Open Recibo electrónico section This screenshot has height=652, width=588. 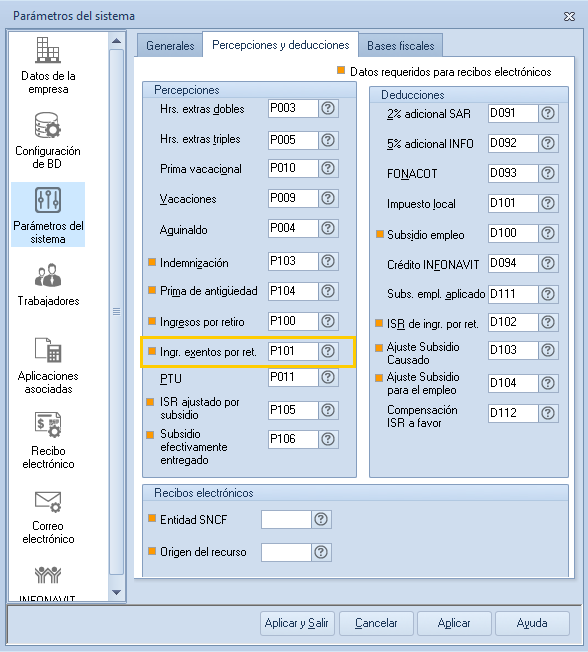pos(48,440)
